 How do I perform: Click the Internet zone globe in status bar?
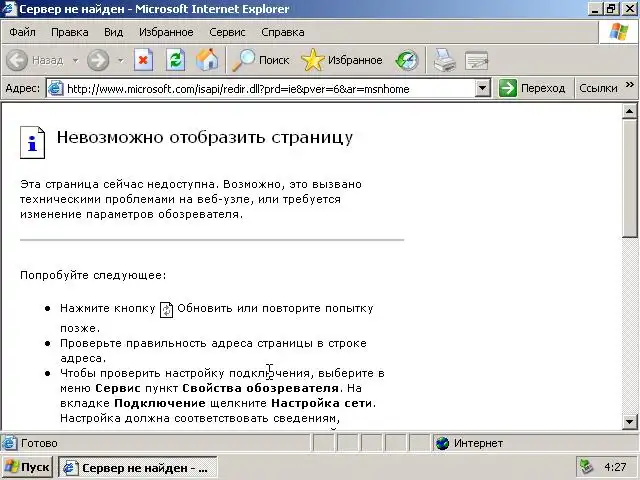pyautogui.click(x=442, y=443)
